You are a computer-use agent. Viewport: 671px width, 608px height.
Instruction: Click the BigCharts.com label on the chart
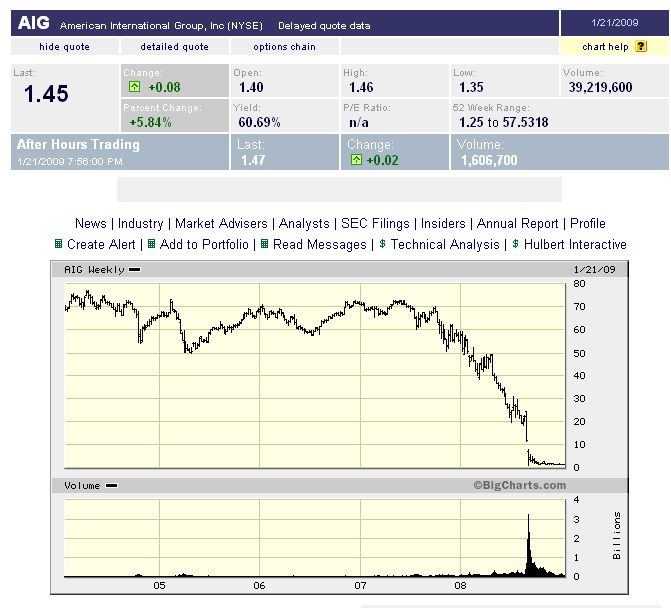tap(520, 485)
